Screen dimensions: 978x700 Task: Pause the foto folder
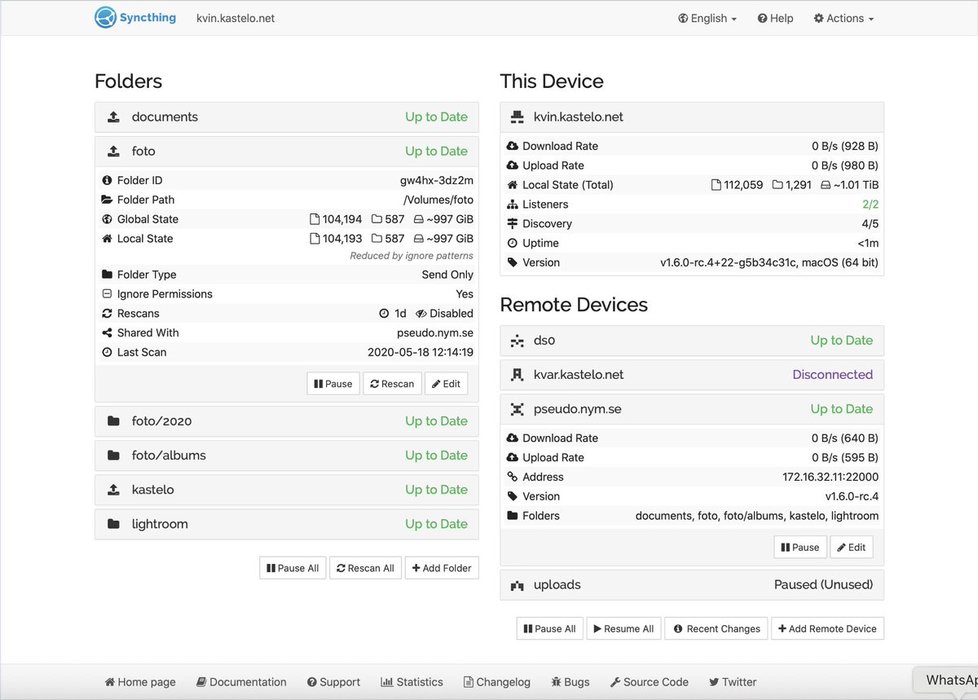click(x=333, y=384)
